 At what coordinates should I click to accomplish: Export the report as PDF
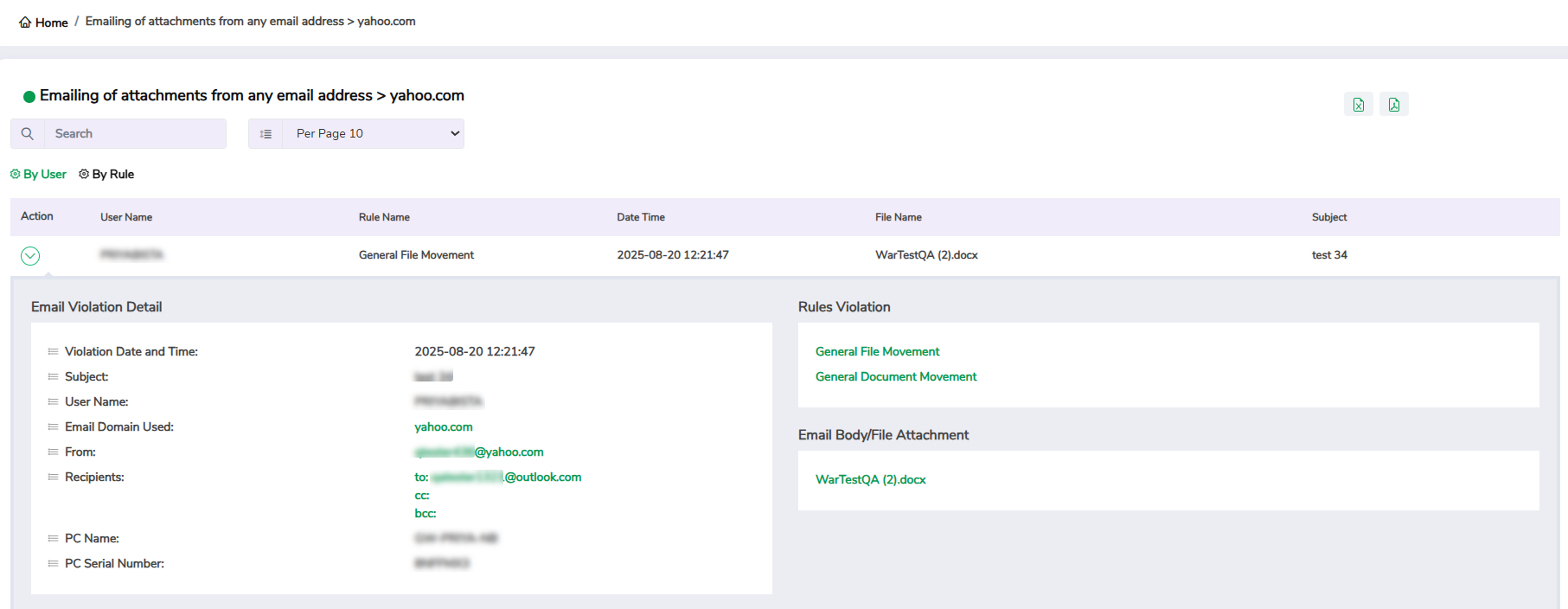(1393, 105)
